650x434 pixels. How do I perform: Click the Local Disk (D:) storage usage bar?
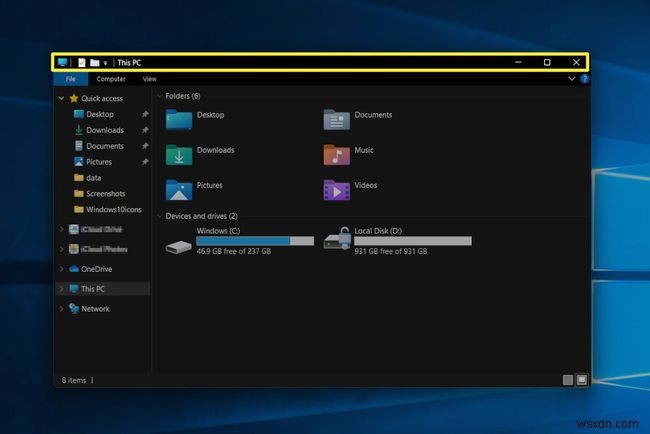(413, 241)
